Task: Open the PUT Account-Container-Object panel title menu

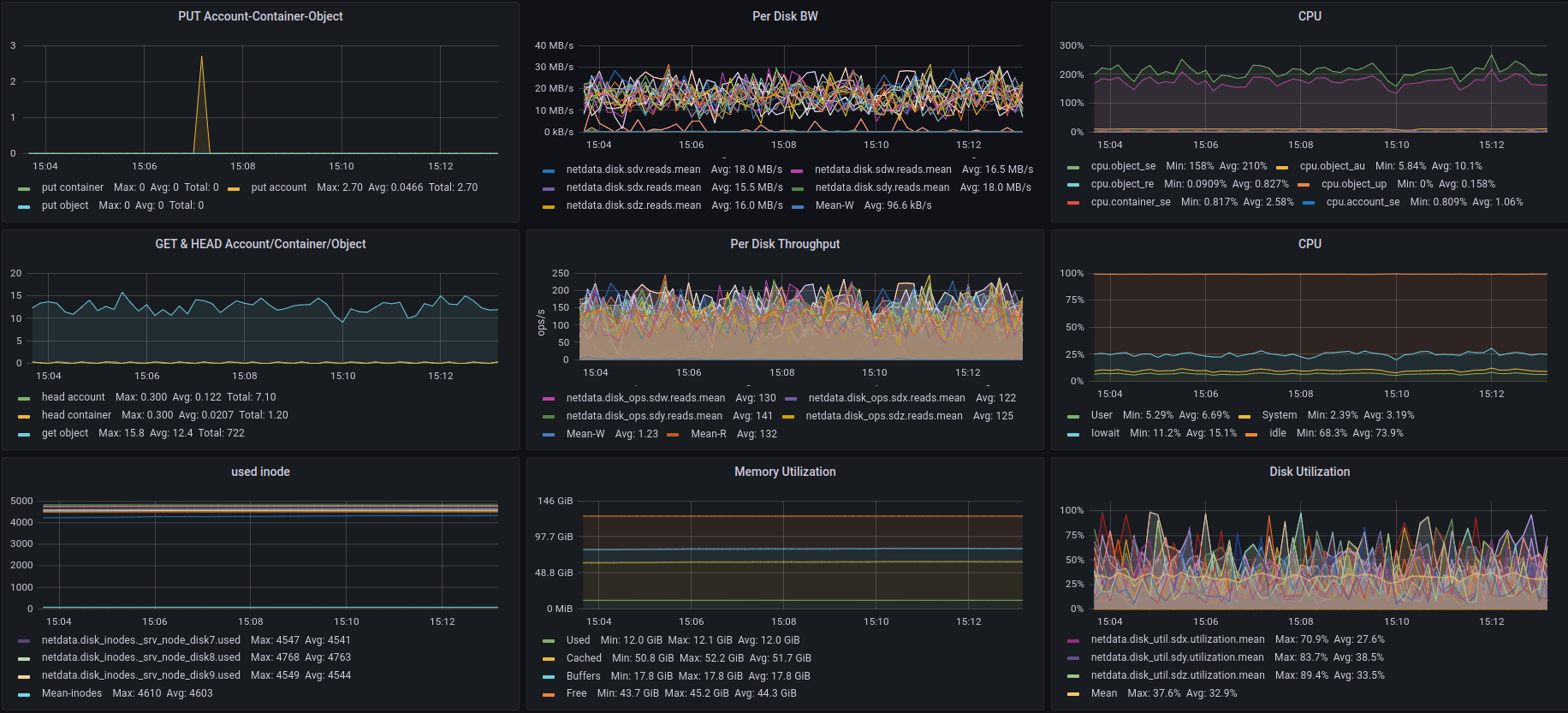Action: coord(260,16)
